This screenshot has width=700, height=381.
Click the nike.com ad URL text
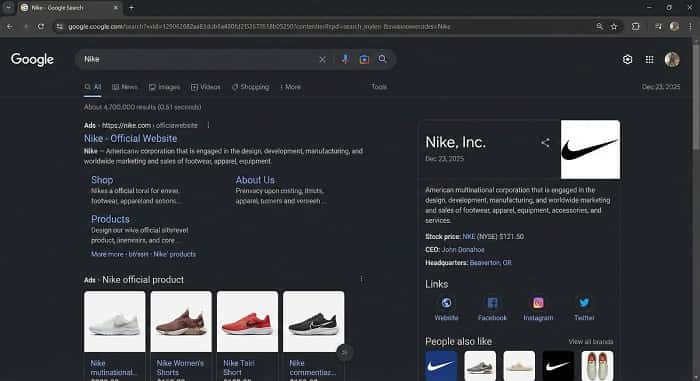150,126
